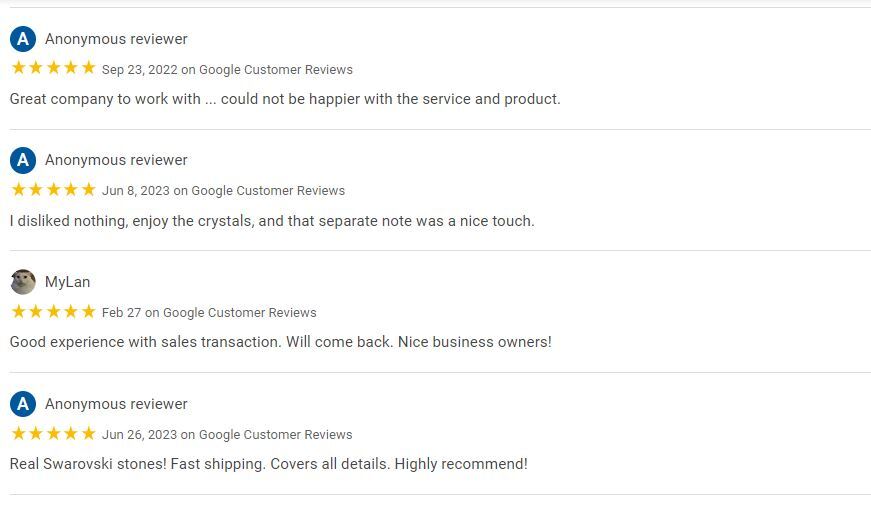Screen dimensions: 871x505
Task: Click 'Sep 23, 2022 on Google Customer Reviews'
Action: pyautogui.click(x=227, y=69)
